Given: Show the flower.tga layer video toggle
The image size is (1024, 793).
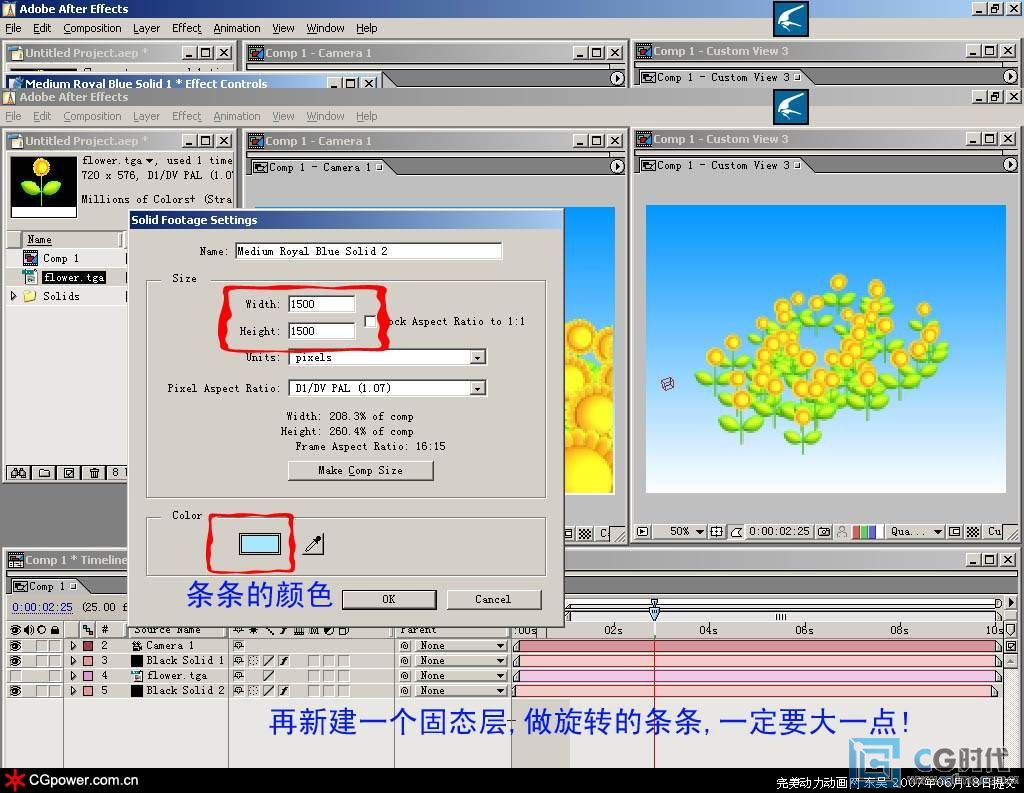Looking at the screenshot, I should tap(16, 675).
